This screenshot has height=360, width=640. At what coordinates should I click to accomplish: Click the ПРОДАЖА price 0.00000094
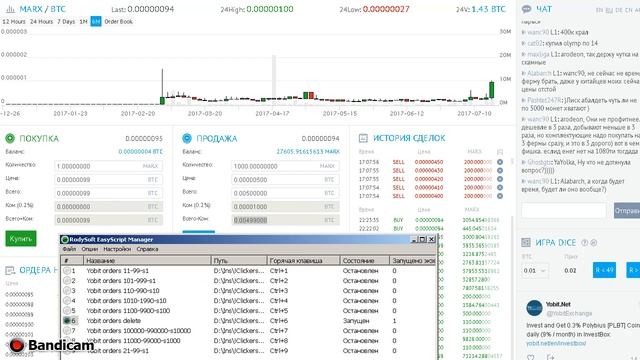point(320,139)
